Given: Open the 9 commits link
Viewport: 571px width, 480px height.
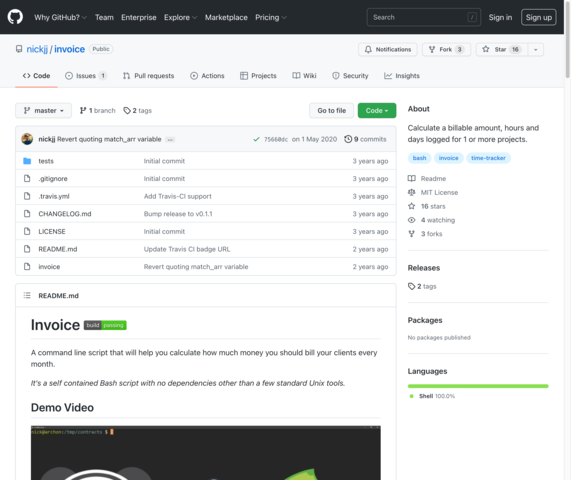Looking at the screenshot, I should (365, 139).
